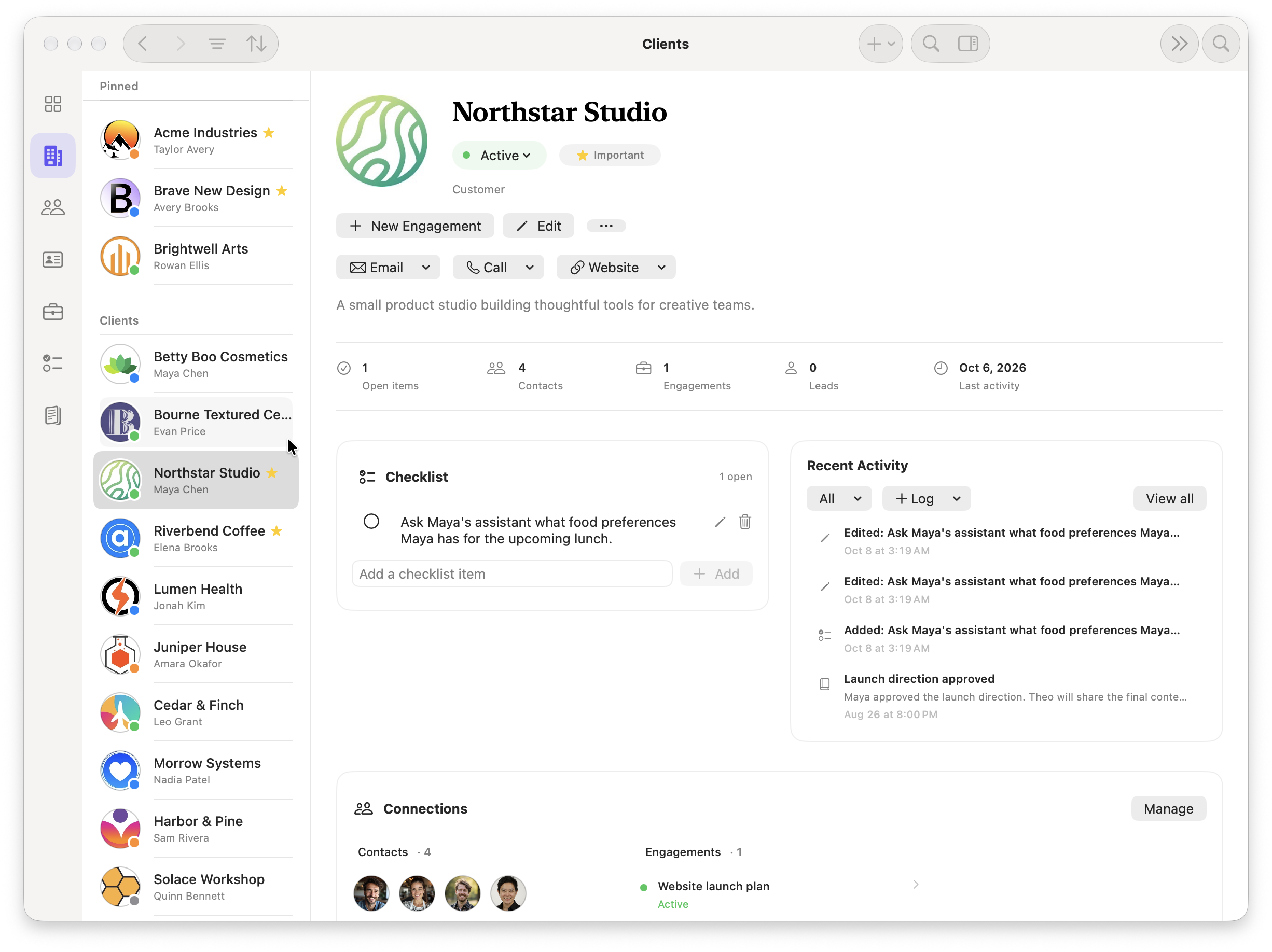The height and width of the screenshot is (952, 1272).
Task: Change the sort order with the arrows icon
Action: click(x=256, y=44)
